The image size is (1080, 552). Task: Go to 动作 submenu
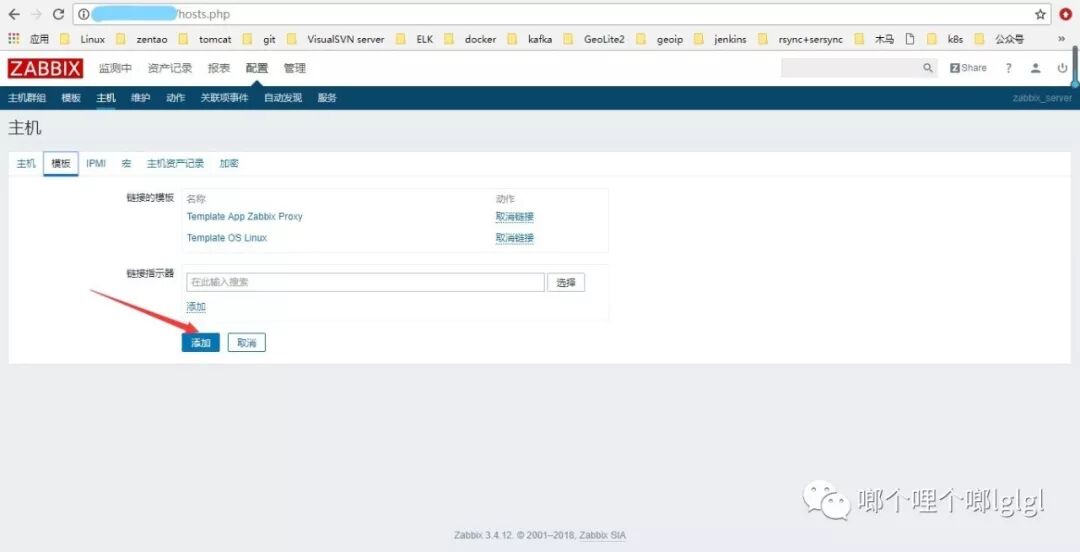pos(176,98)
